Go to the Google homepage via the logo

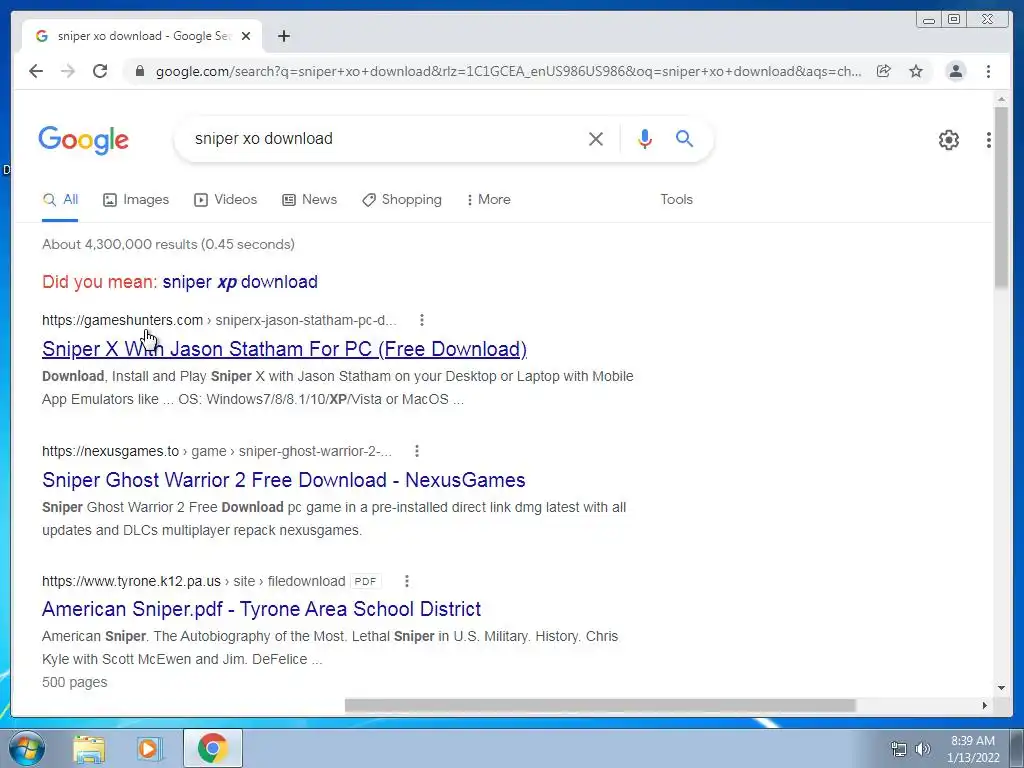[84, 140]
